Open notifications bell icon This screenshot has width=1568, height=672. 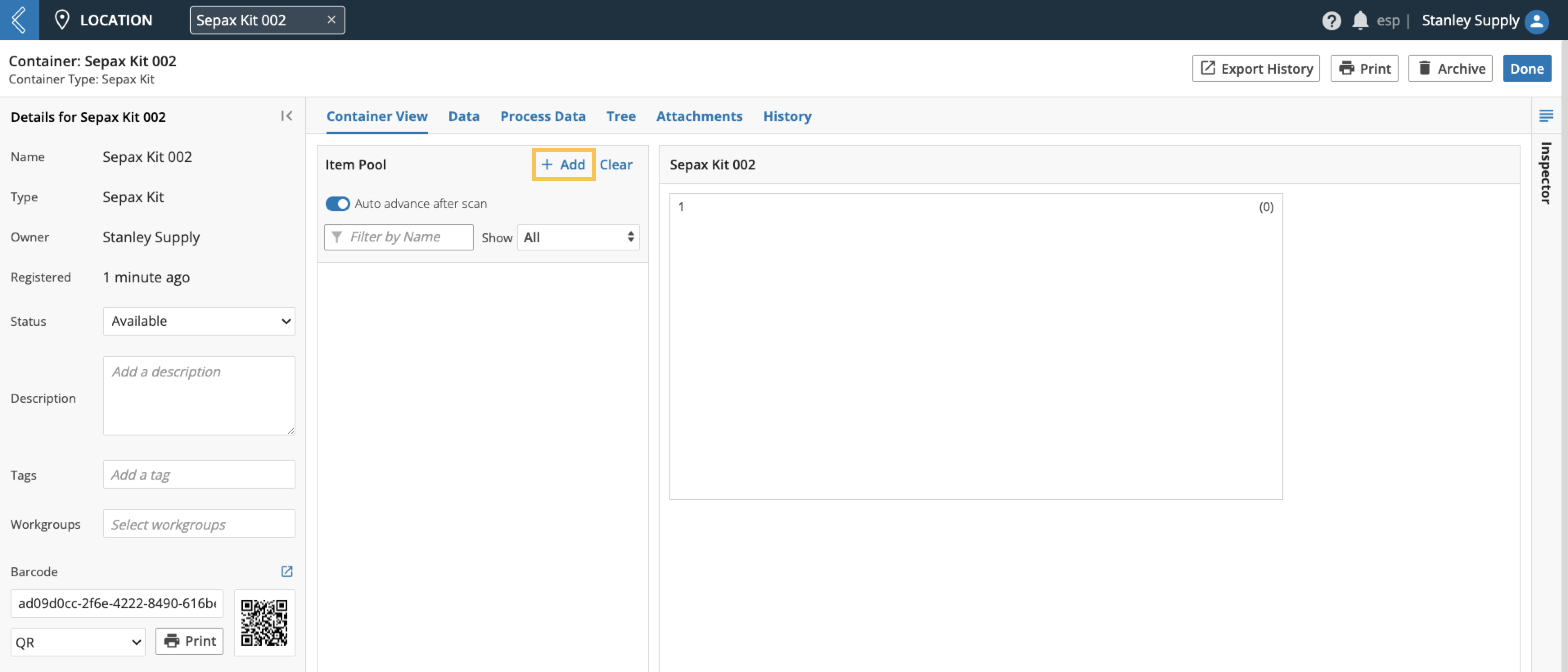click(x=1360, y=21)
